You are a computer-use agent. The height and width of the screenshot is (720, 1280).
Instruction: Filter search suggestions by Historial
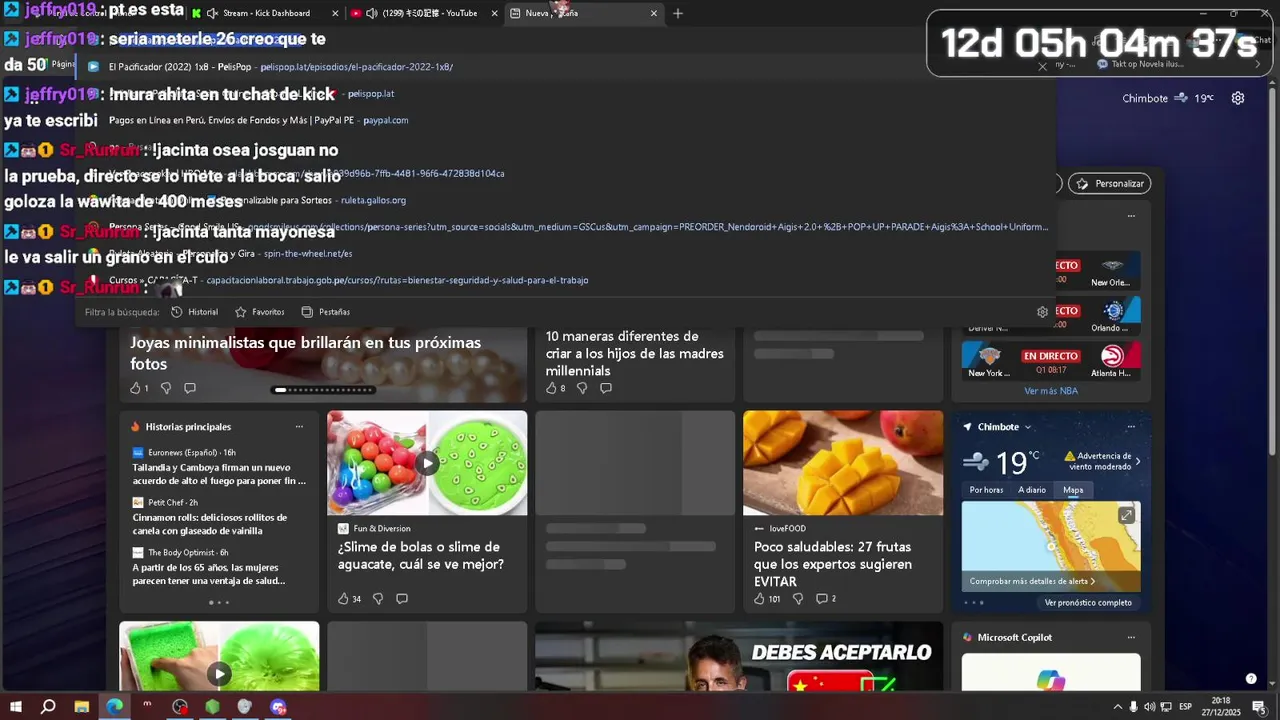point(195,312)
